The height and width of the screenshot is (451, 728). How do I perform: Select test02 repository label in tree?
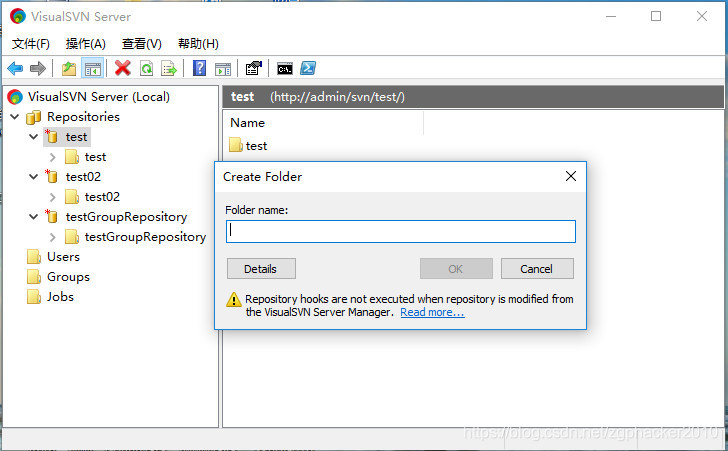click(83, 176)
